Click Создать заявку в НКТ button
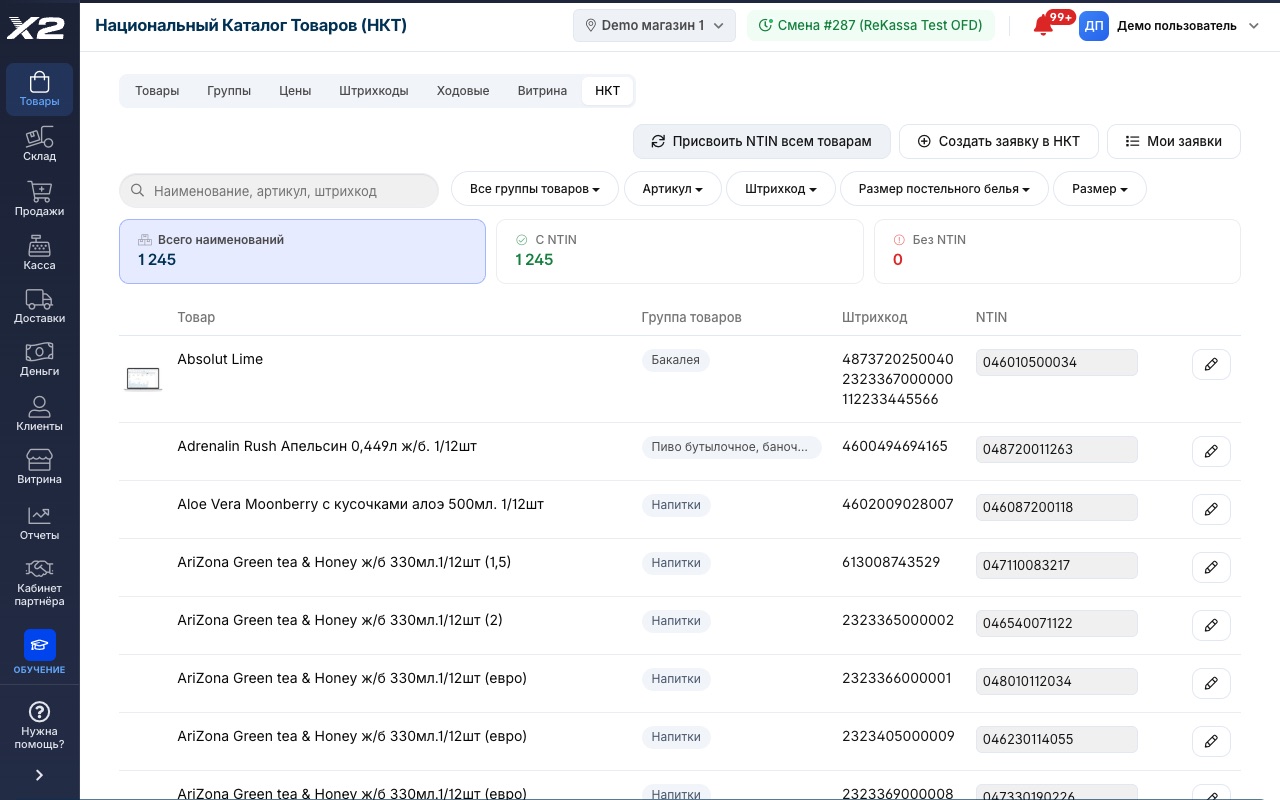The height and width of the screenshot is (800, 1280). tap(999, 142)
